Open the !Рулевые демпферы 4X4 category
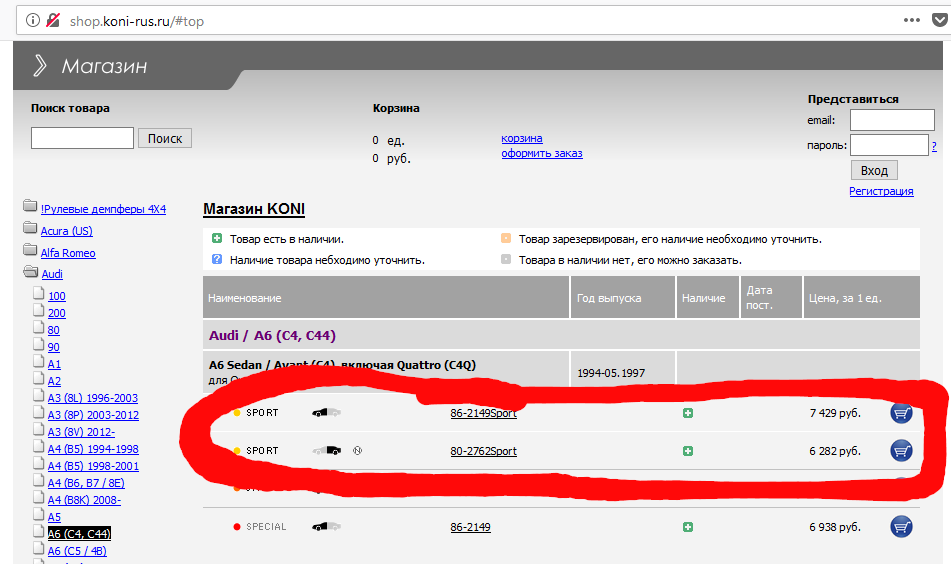This screenshot has height=564, width=951. [103, 209]
